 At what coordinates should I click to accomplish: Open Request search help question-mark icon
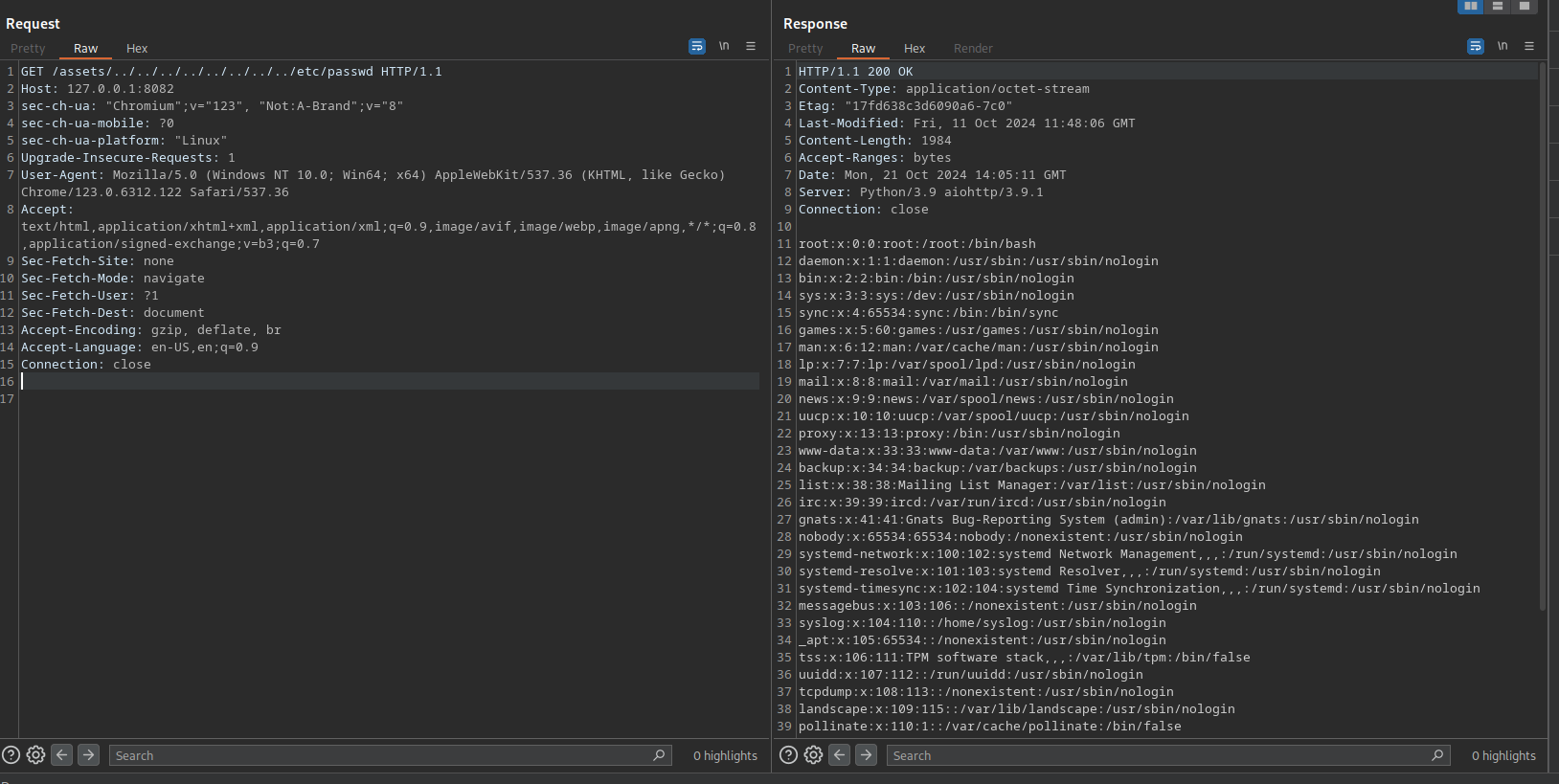click(x=11, y=754)
